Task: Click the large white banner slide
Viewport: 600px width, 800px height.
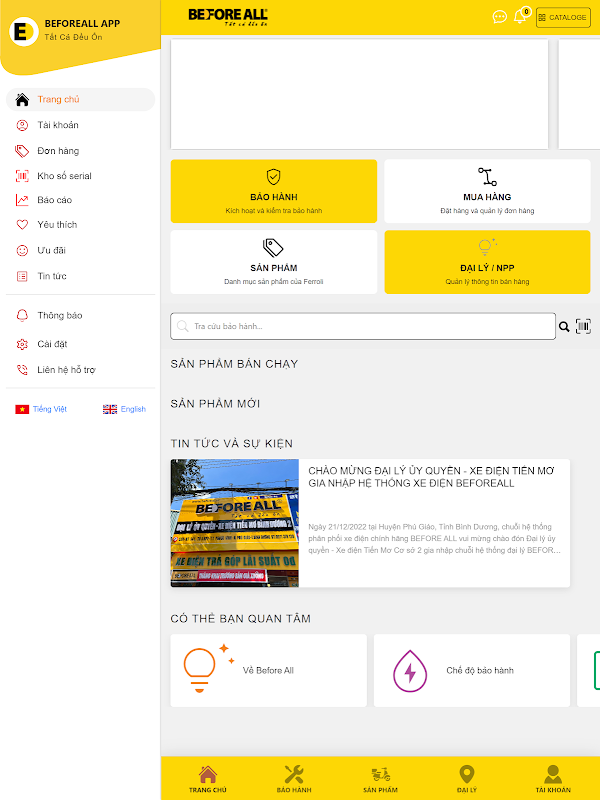Action: 359,94
